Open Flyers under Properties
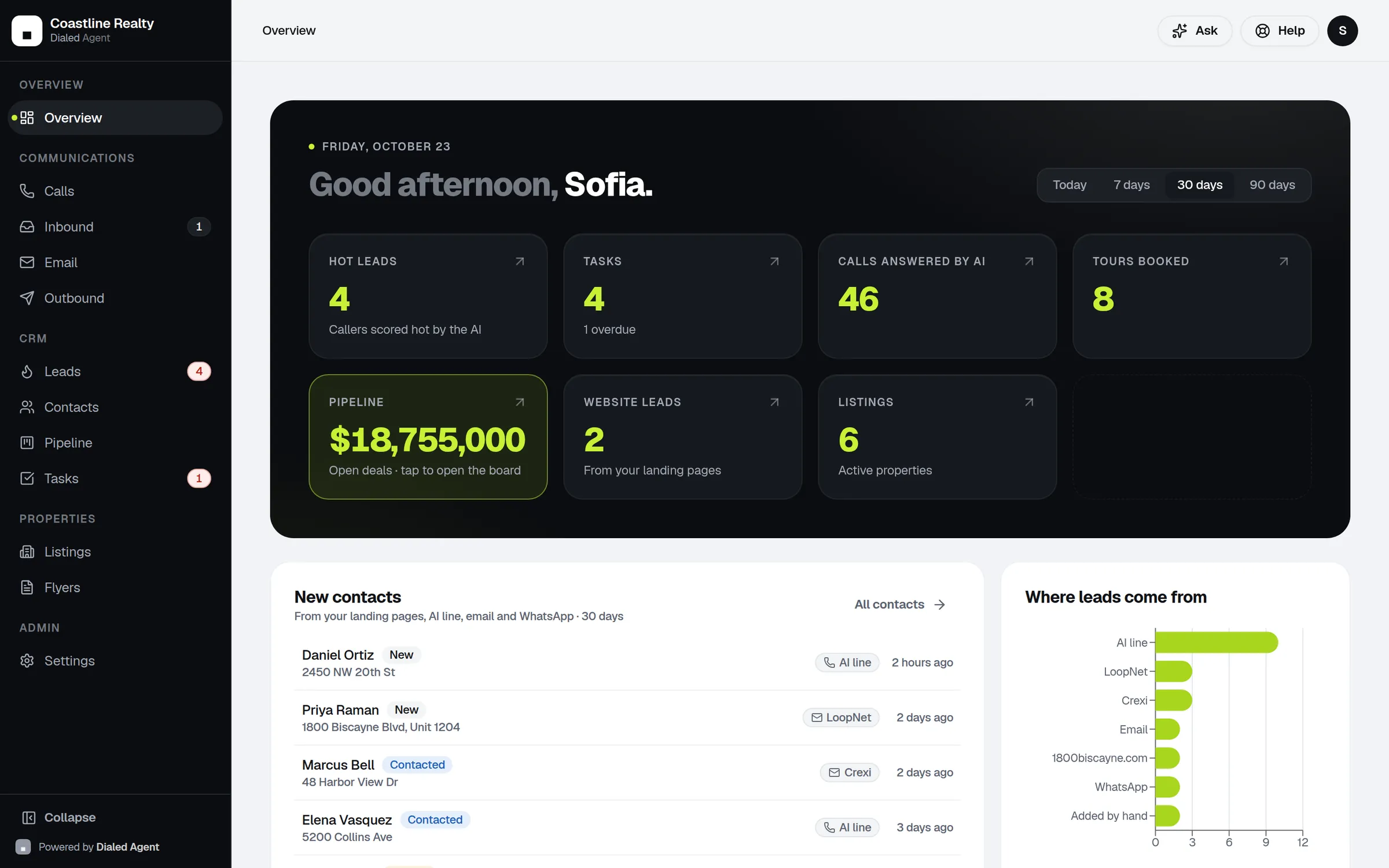 pos(115,587)
